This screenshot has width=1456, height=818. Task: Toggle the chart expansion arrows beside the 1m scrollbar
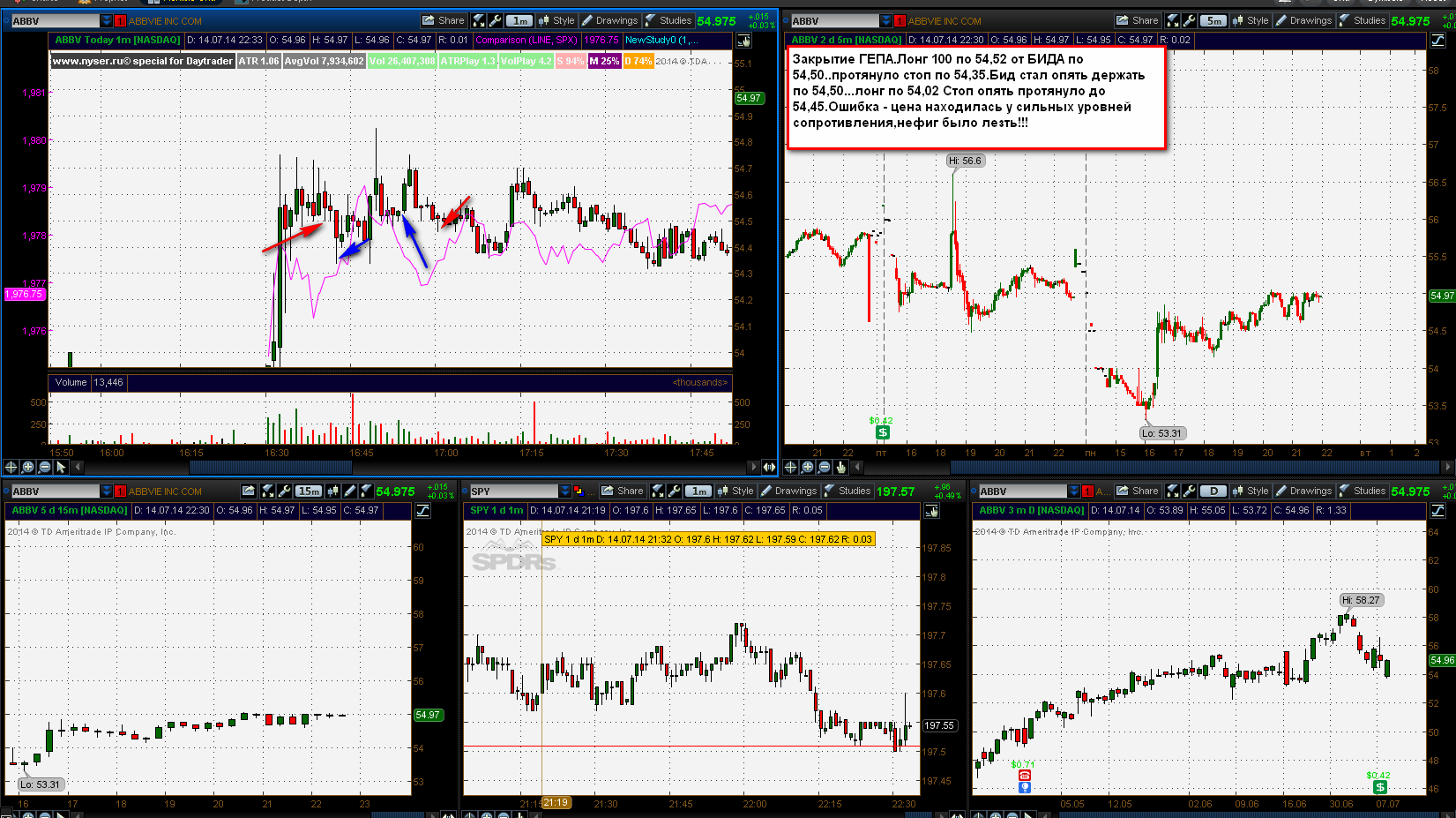(769, 467)
